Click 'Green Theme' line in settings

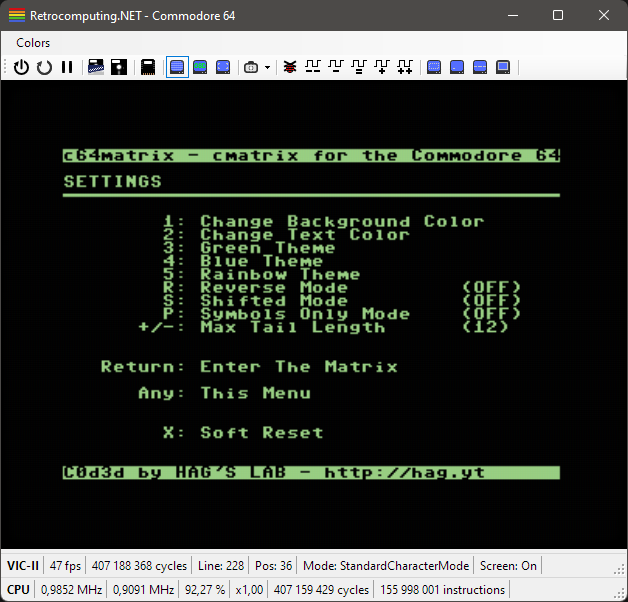tap(267, 248)
